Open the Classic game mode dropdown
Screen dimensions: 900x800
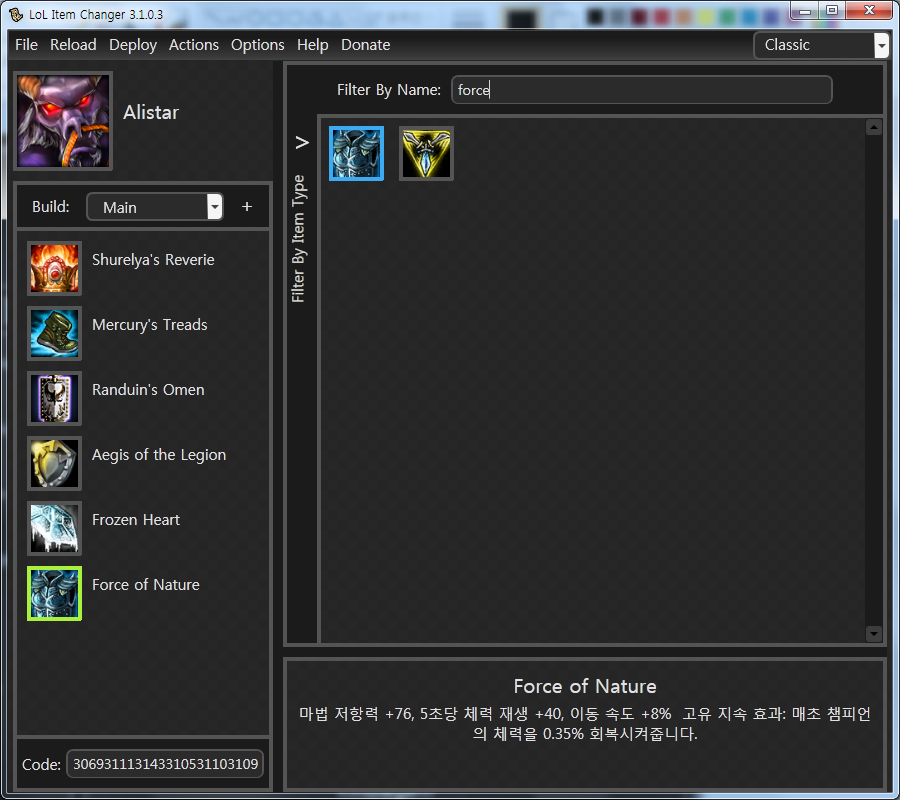click(821, 45)
